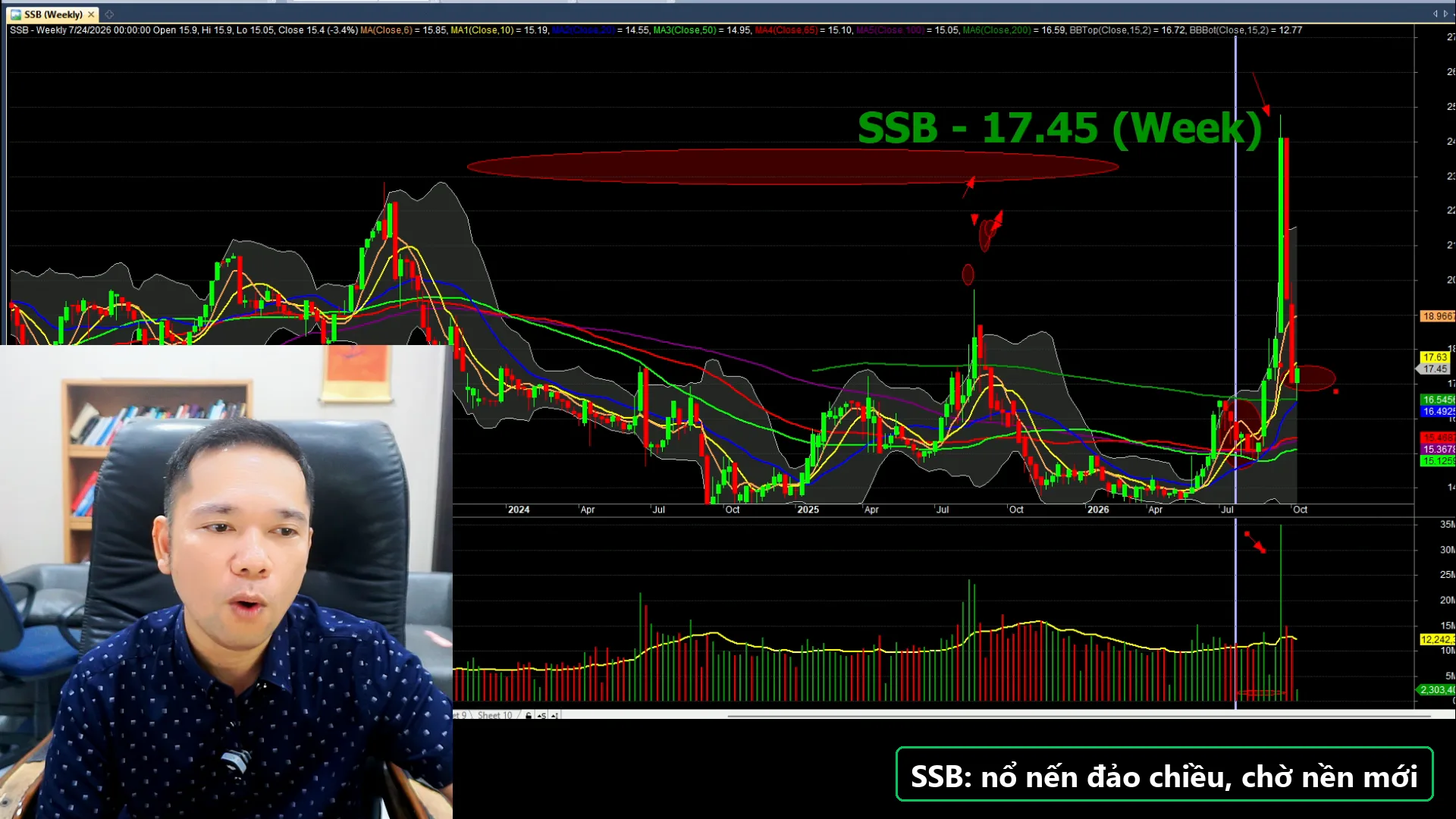This screenshot has width=1456, height=819.
Task: Open a new chart tab
Action: pyautogui.click(x=109, y=14)
